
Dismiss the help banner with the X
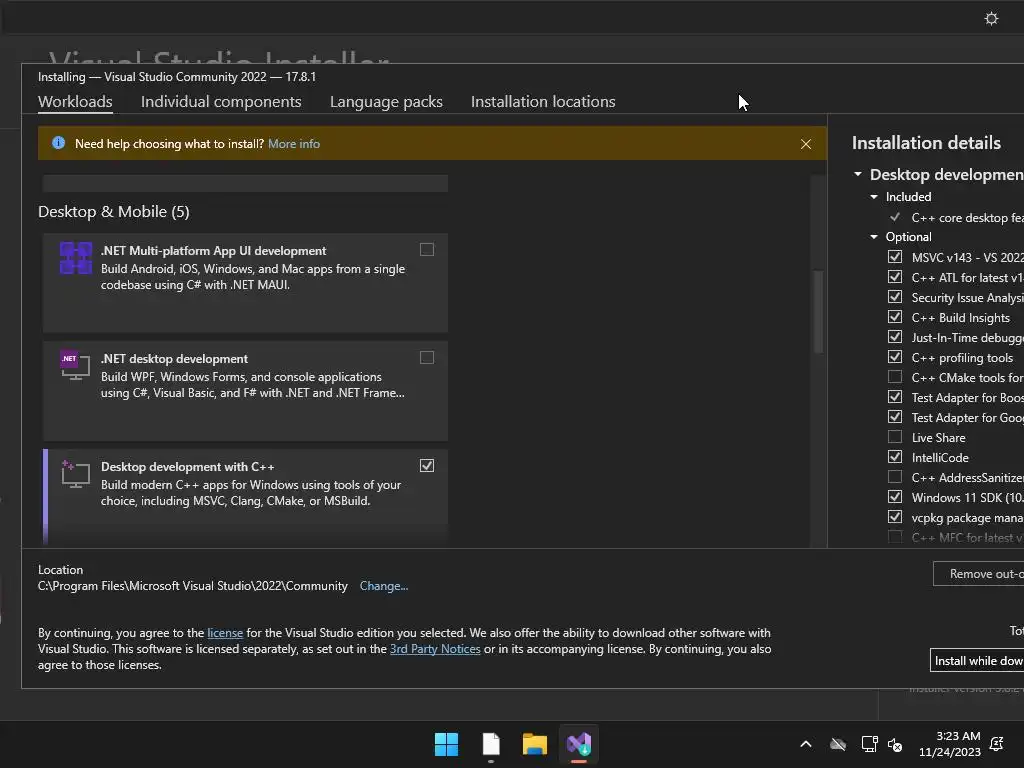click(806, 144)
